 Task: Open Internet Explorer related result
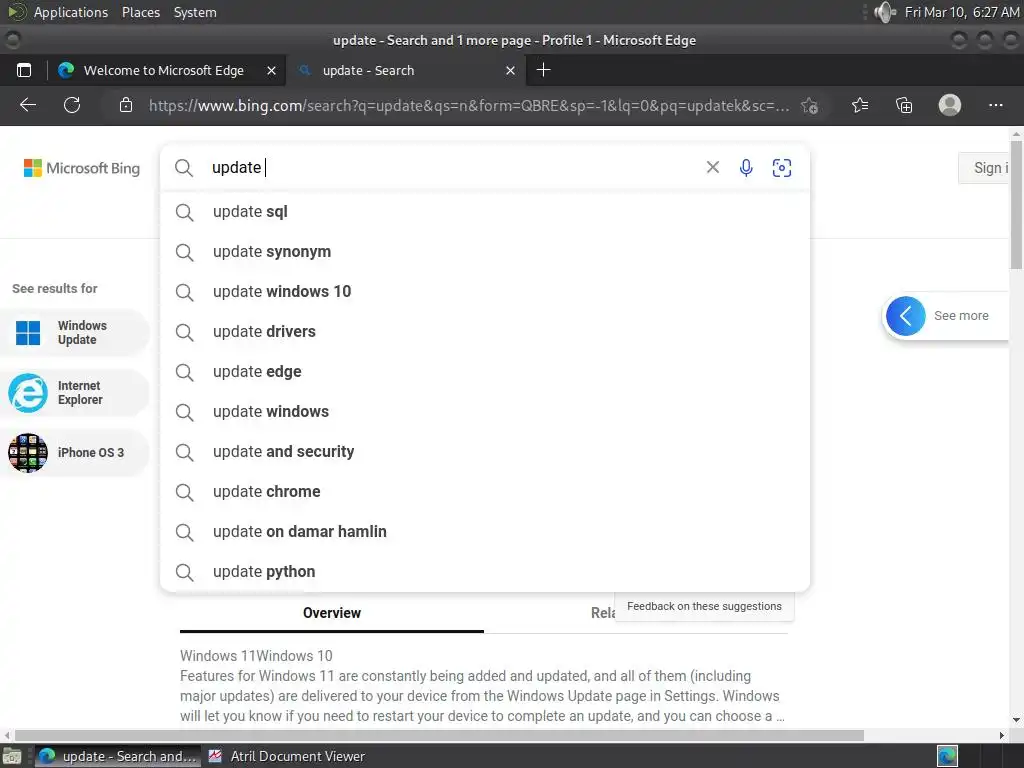(x=74, y=393)
